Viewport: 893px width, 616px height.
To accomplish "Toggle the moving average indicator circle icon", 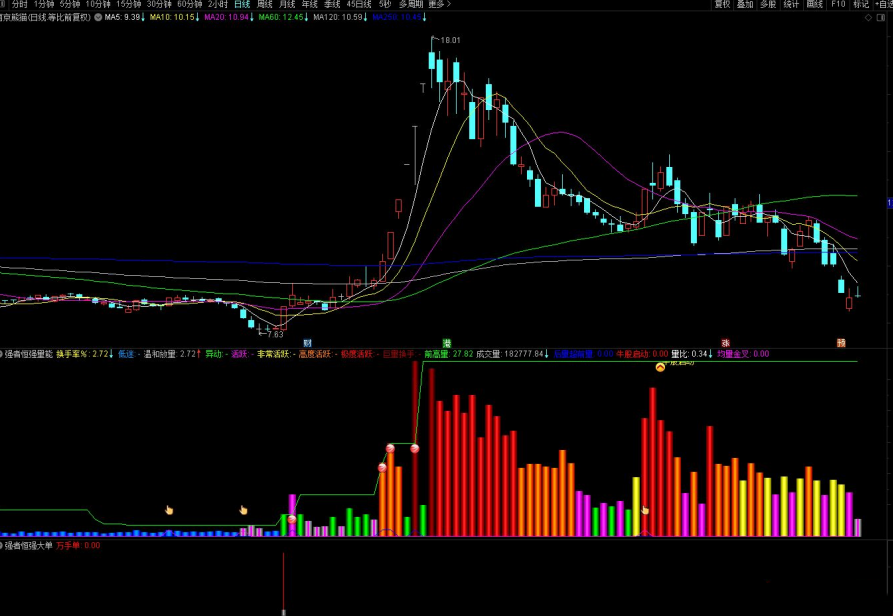I will pos(97,18).
